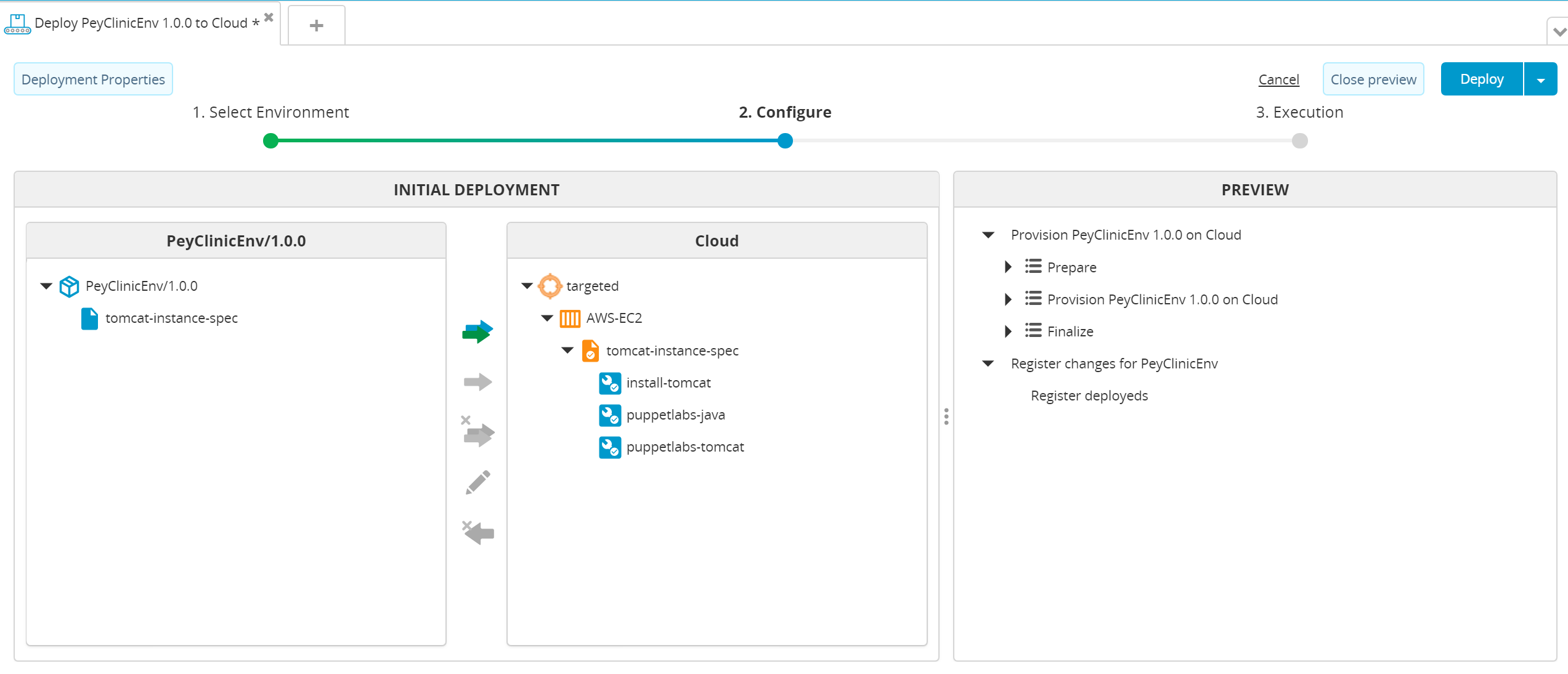1568x674 pixels.
Task: Click the single deploy grey arrow icon
Action: (x=477, y=382)
